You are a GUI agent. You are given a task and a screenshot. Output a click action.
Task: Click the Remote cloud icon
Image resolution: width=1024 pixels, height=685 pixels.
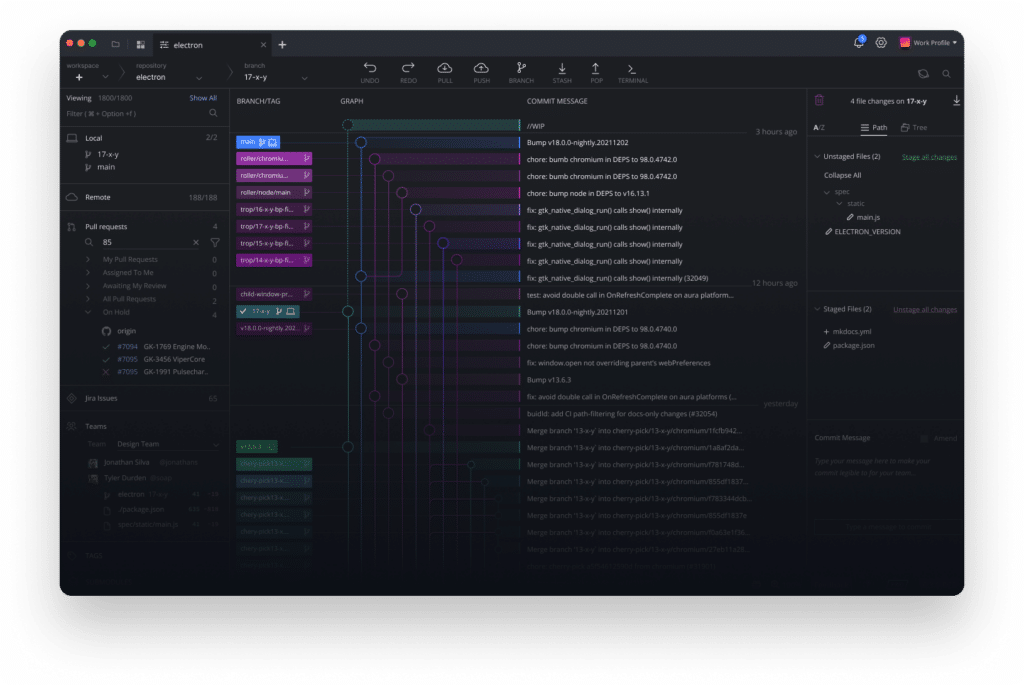[x=72, y=197]
